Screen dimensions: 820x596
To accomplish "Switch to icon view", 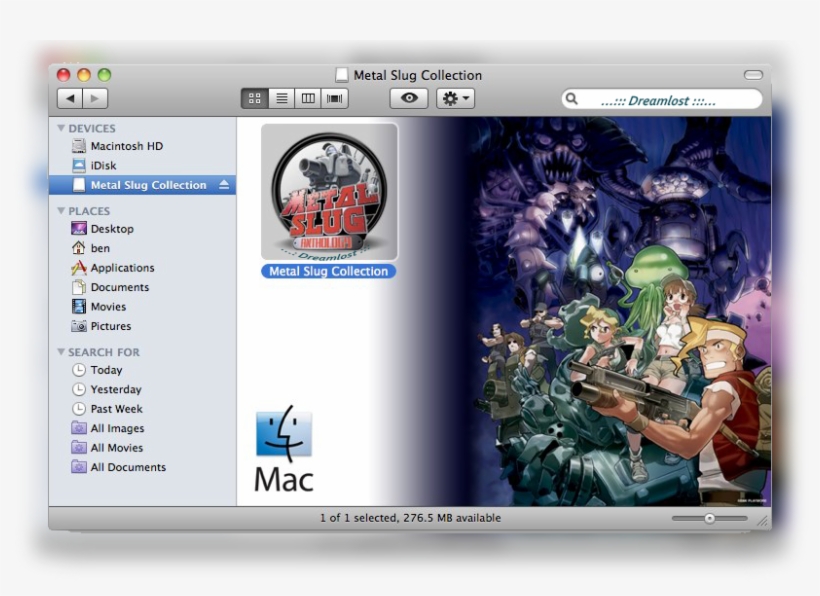I will [255, 98].
